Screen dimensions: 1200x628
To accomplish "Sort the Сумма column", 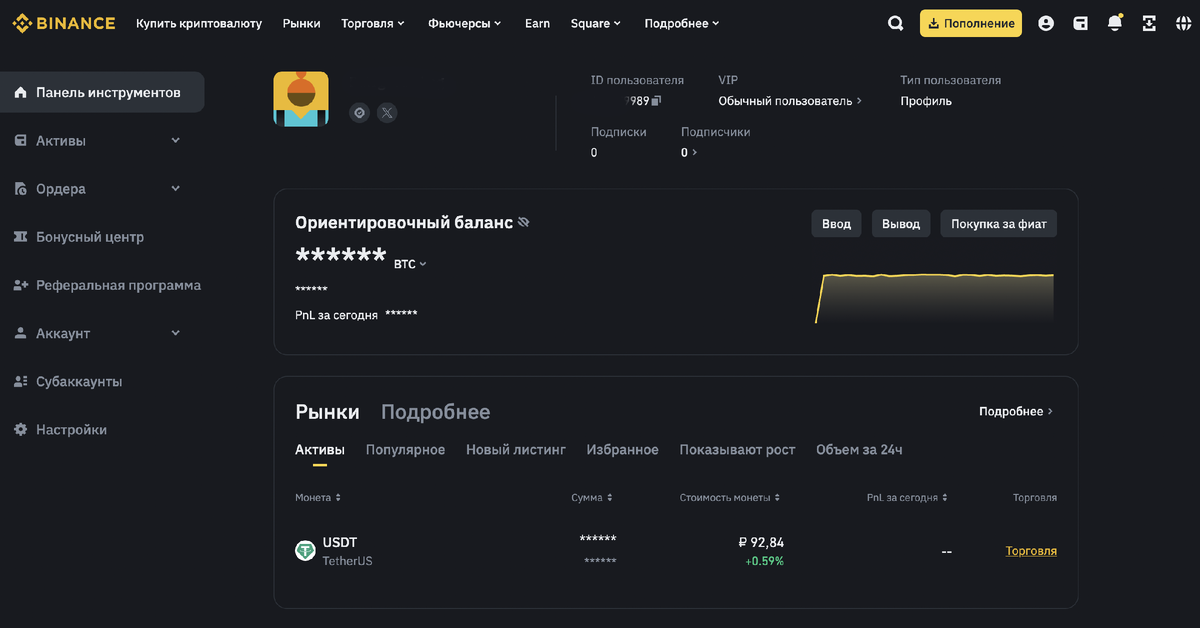I will [x=592, y=497].
